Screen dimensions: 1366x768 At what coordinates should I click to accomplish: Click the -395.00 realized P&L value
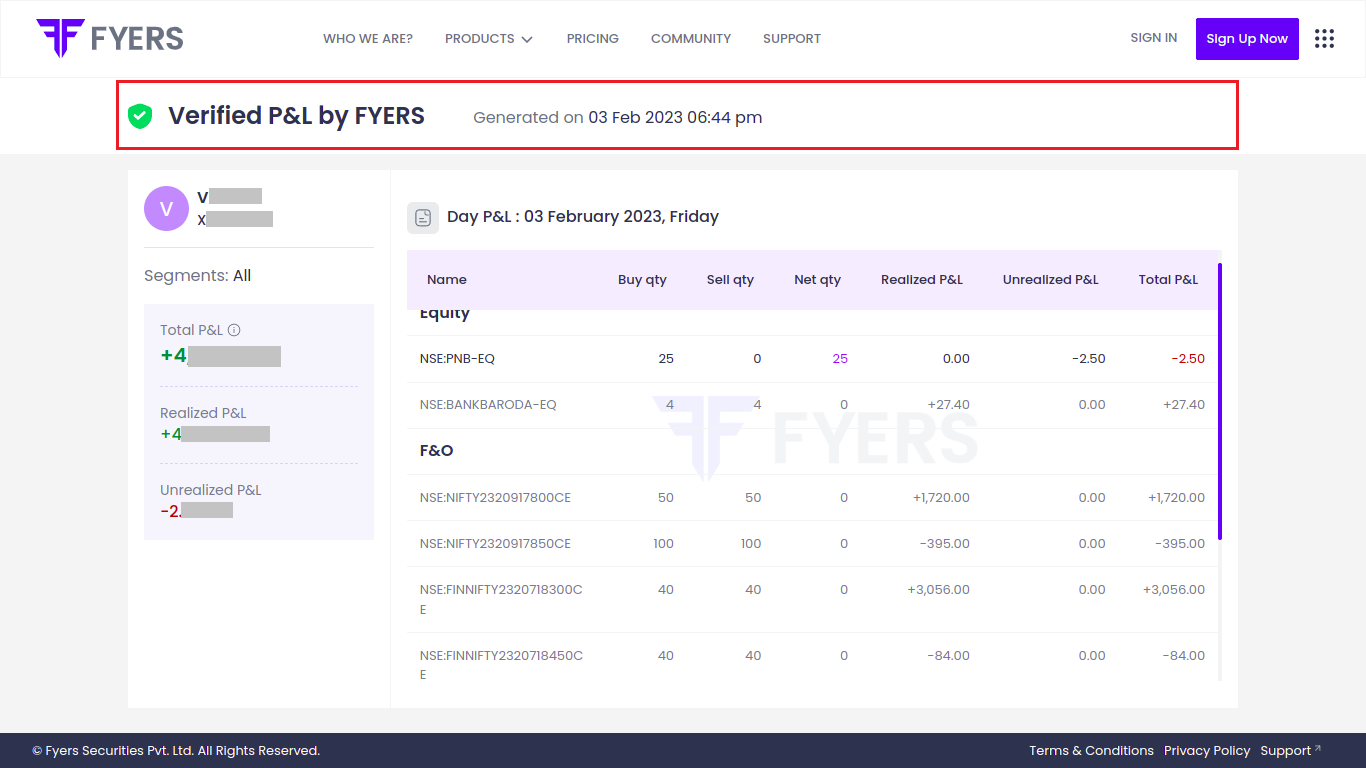click(945, 544)
